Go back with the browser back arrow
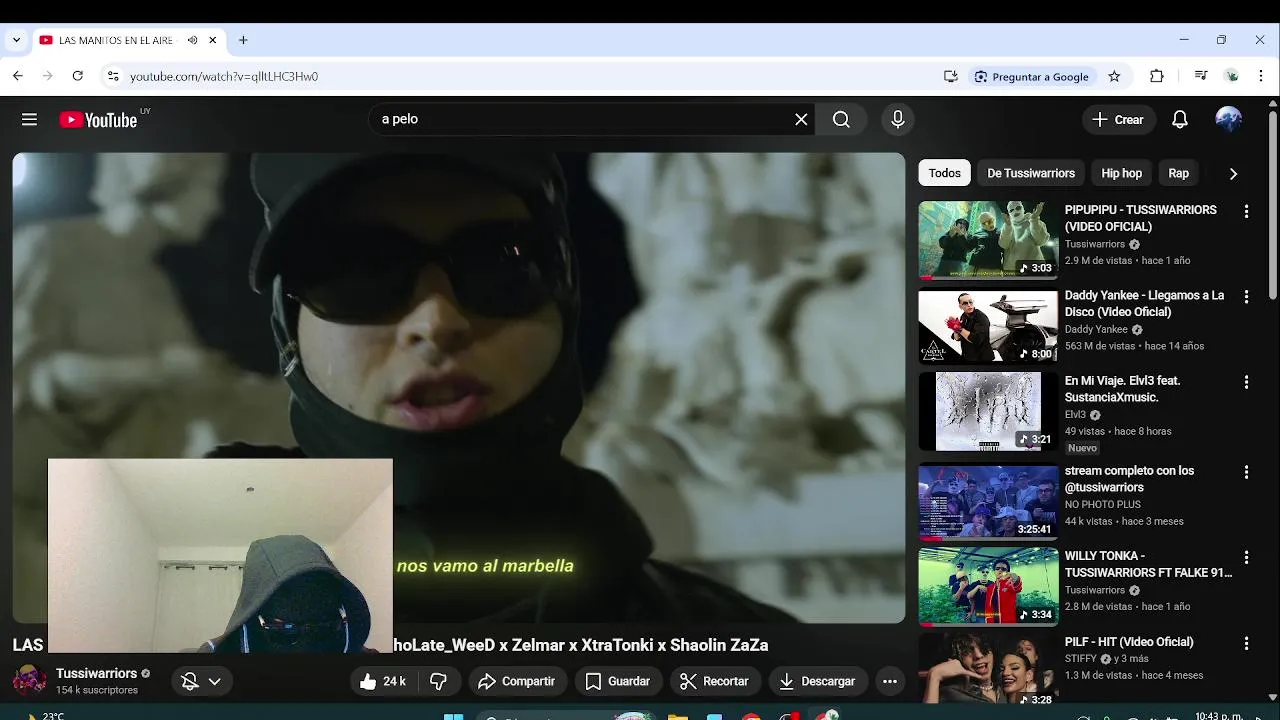 (x=17, y=76)
